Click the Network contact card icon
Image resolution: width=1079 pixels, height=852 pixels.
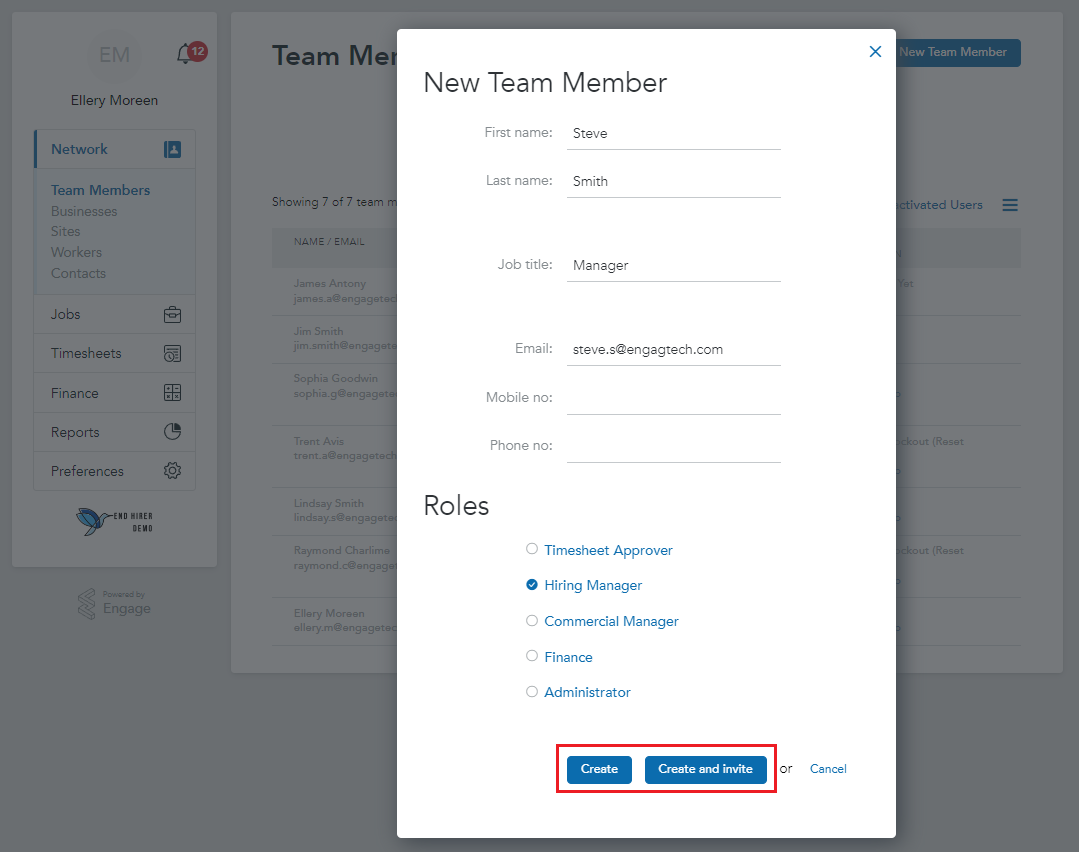click(x=172, y=148)
